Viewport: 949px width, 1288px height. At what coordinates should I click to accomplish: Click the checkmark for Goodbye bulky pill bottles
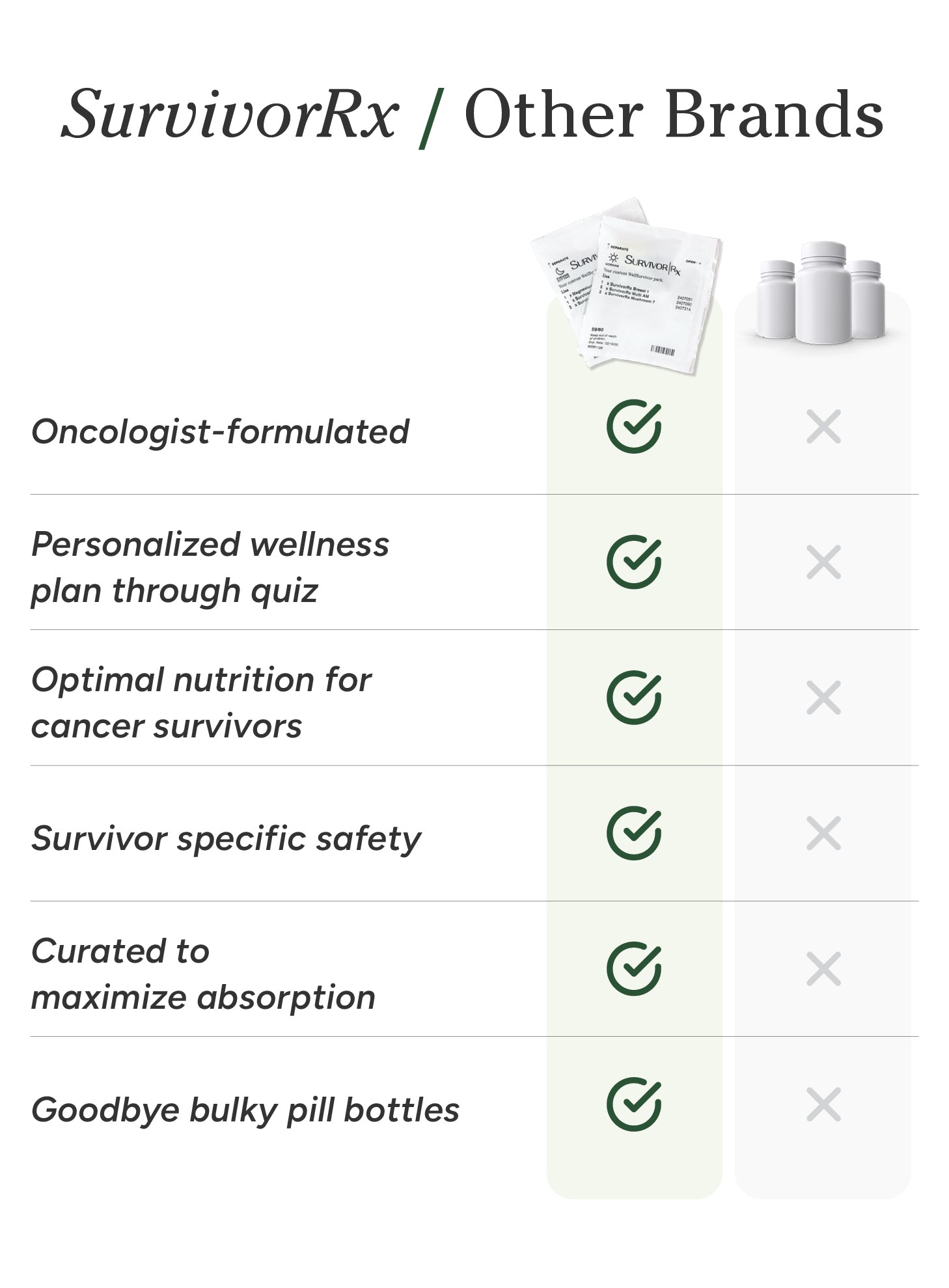(x=633, y=1104)
